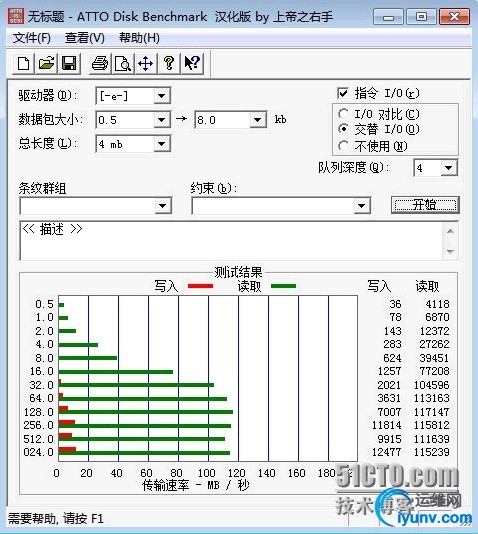Open the 查看(V) menu

coord(85,38)
